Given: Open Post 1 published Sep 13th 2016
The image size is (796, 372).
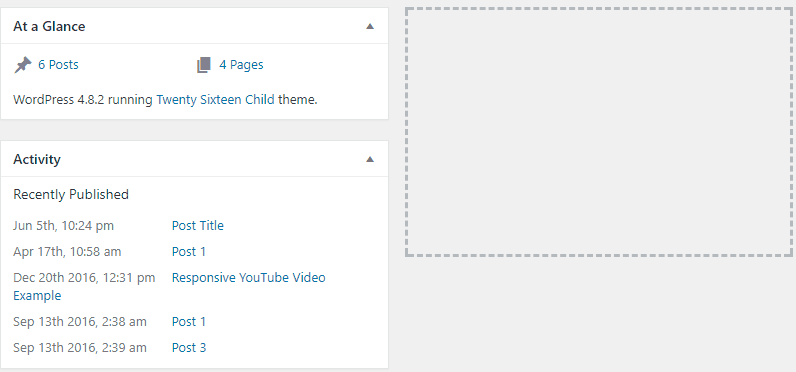Looking at the screenshot, I should point(189,322).
